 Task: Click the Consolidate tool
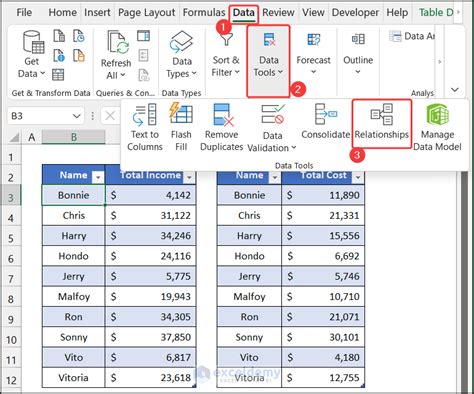[325, 122]
